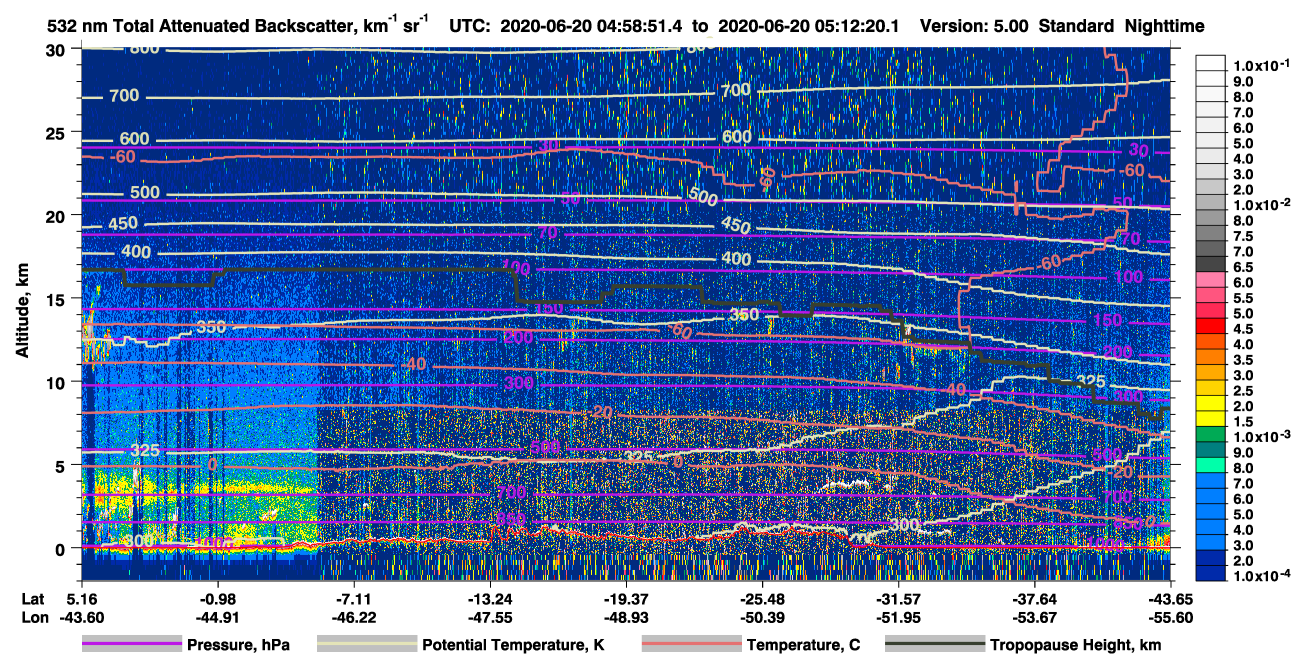Click the longitude value -51.95
Viewport: 1300px width, 667px height.
point(897,617)
